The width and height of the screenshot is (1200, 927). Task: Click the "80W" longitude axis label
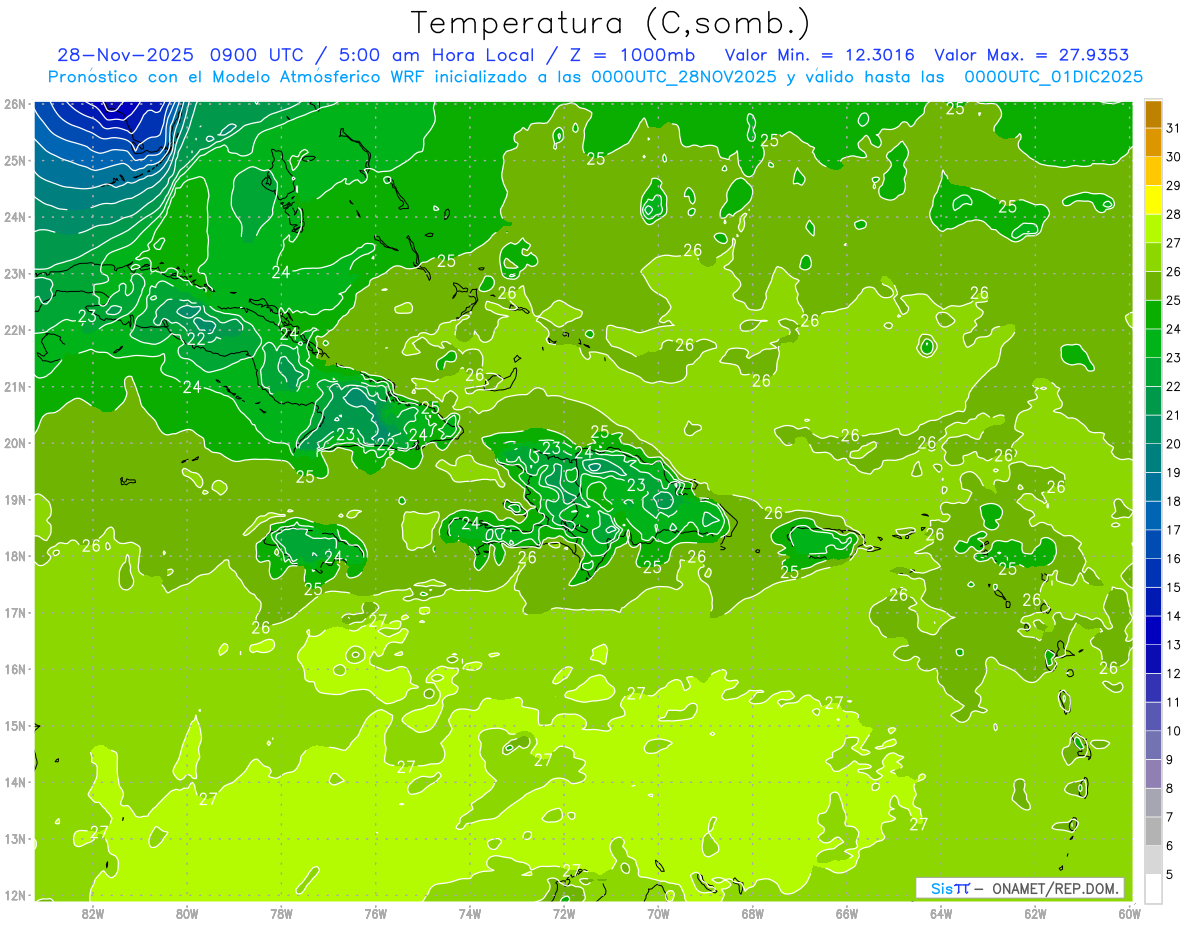pos(187,913)
